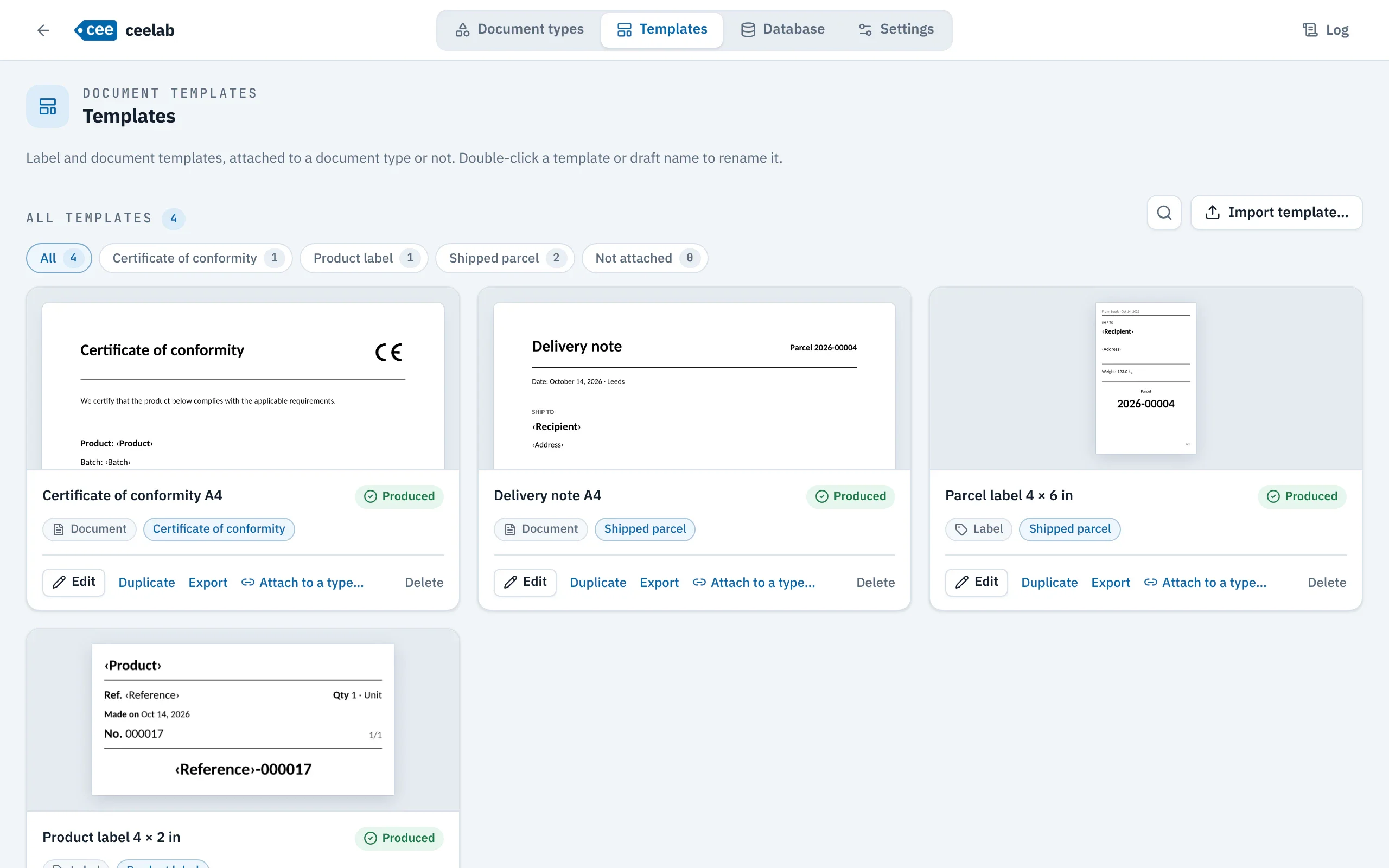Edit Delivery note A4 template
1389x868 pixels.
[525, 582]
